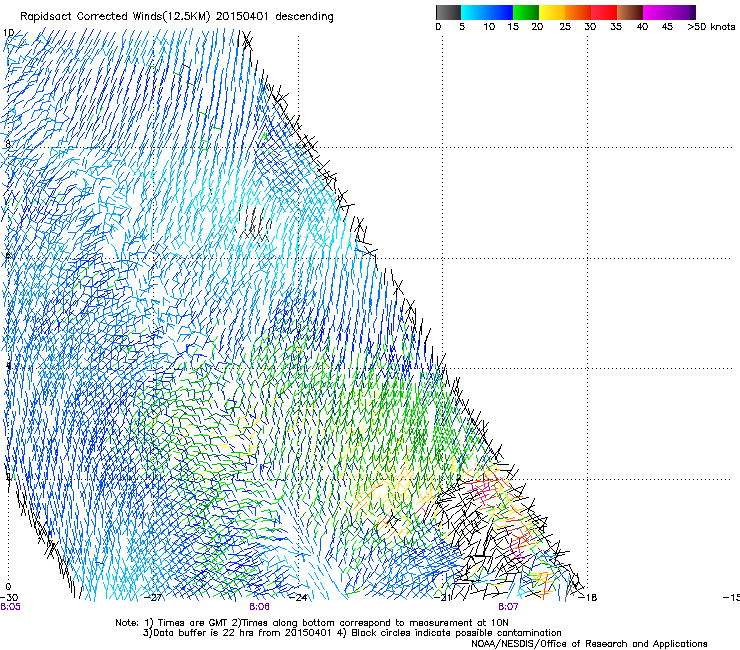740x650 pixels.
Task: Click the latitude '10' label at top left
Action: 8,33
